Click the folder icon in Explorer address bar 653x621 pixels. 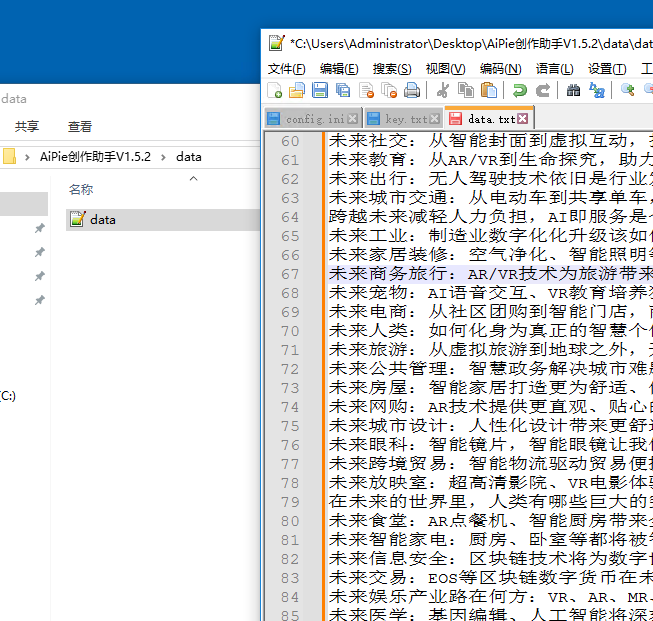(9, 157)
